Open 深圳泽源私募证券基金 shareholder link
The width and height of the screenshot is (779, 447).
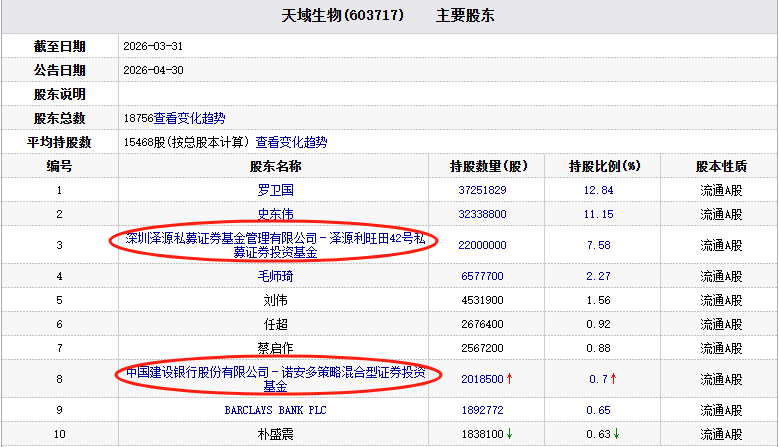pos(275,245)
